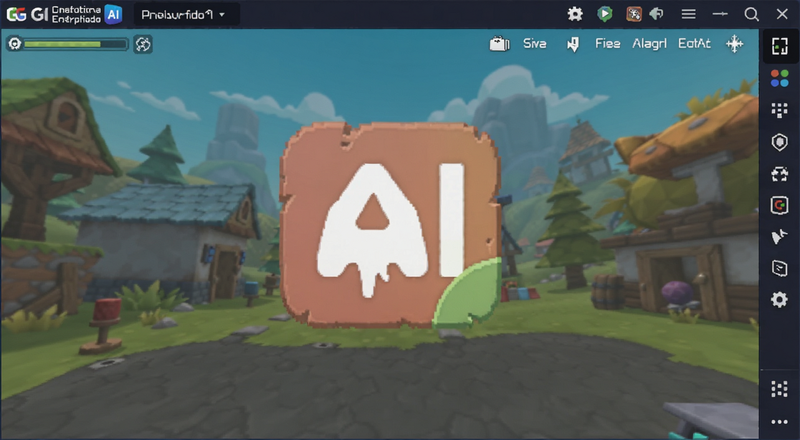Select the Siva menu item
Viewport: 800px width, 440px height.
click(x=535, y=44)
